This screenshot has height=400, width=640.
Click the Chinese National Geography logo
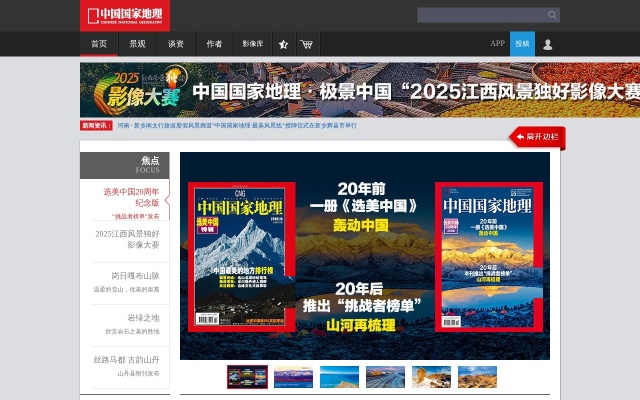point(125,15)
